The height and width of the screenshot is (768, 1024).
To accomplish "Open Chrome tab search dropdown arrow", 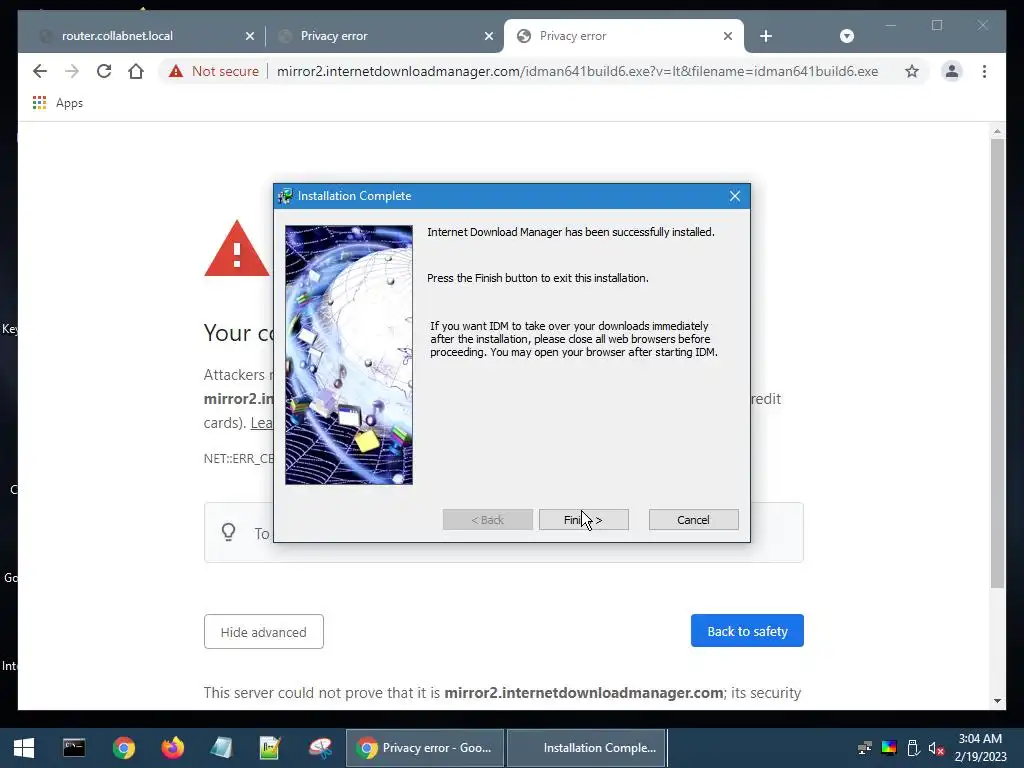I will [x=846, y=36].
